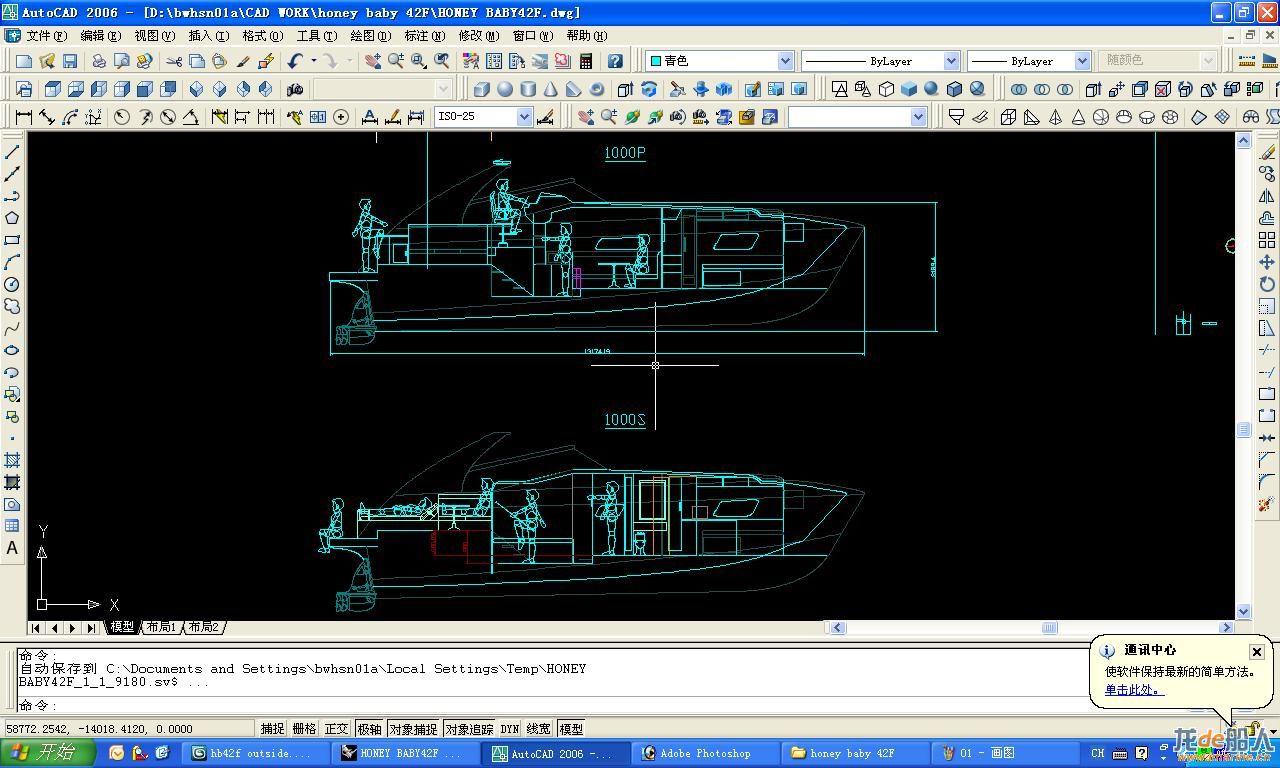Viewport: 1280px width, 768px height.
Task: Switch to the 布局1 layout tab
Action: [x=160, y=627]
